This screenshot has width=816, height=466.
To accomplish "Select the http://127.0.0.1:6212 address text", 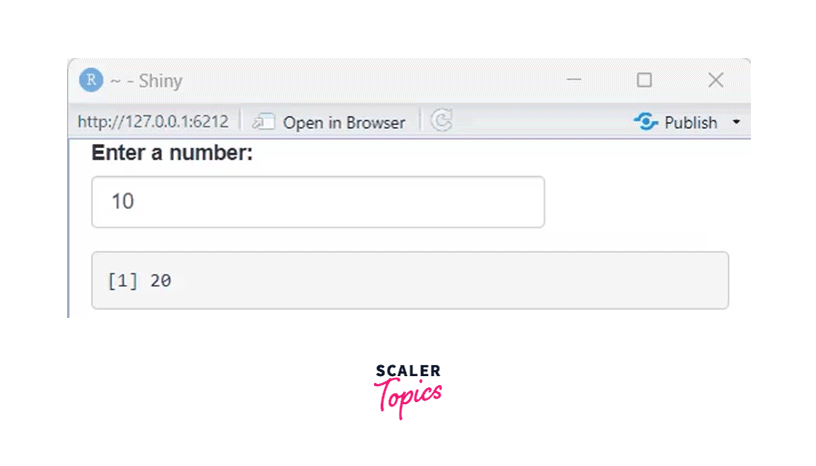I will click(x=153, y=122).
